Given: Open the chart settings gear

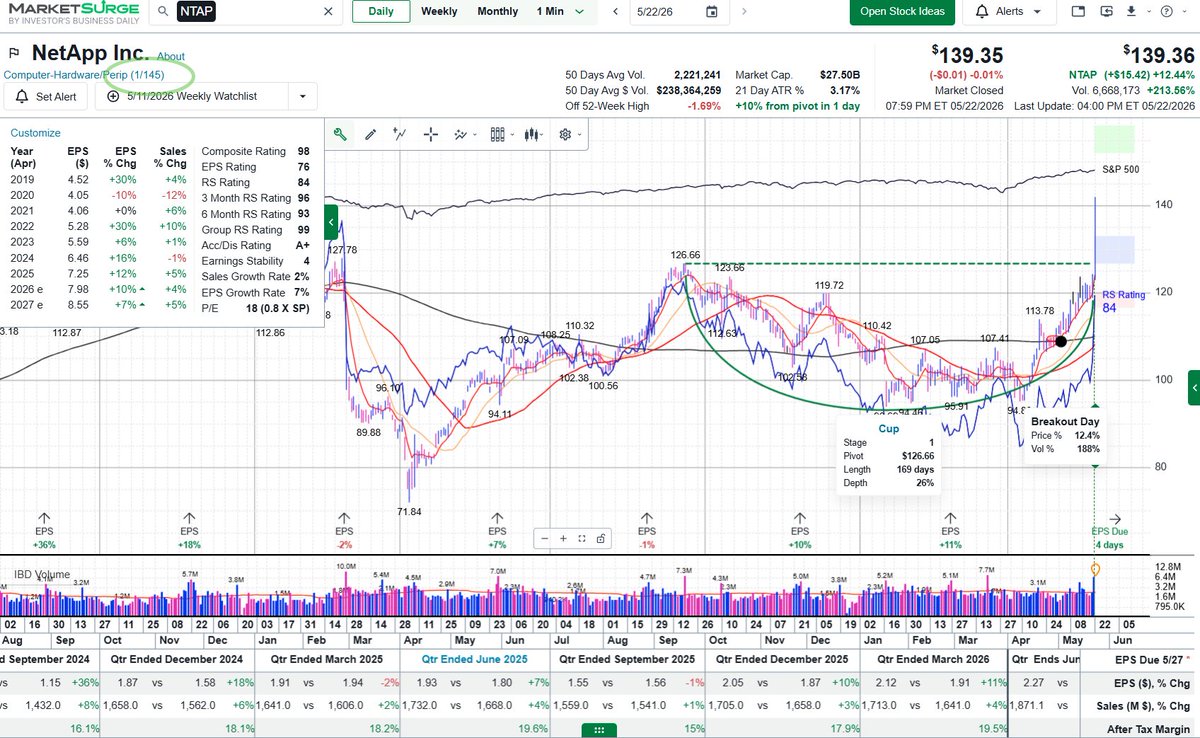Looking at the screenshot, I should 565,134.
